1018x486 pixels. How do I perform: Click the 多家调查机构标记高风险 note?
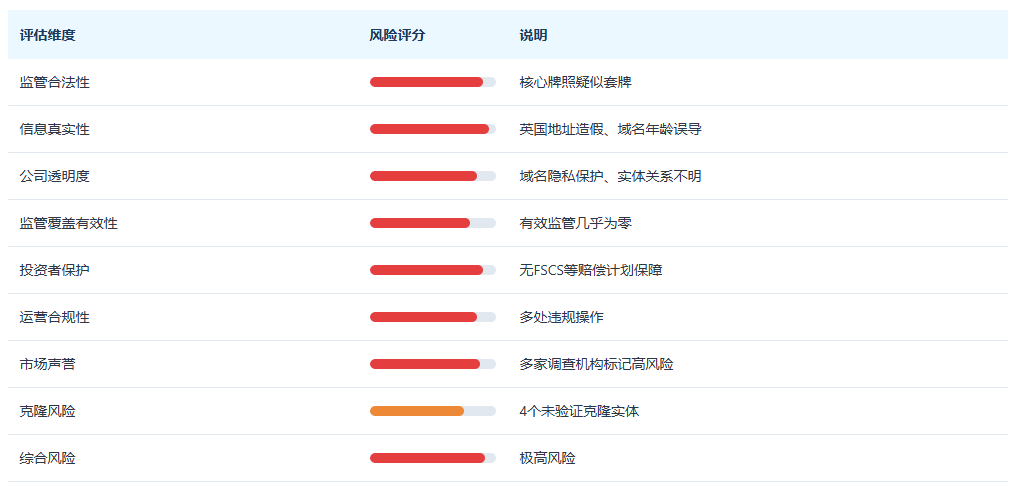click(596, 364)
